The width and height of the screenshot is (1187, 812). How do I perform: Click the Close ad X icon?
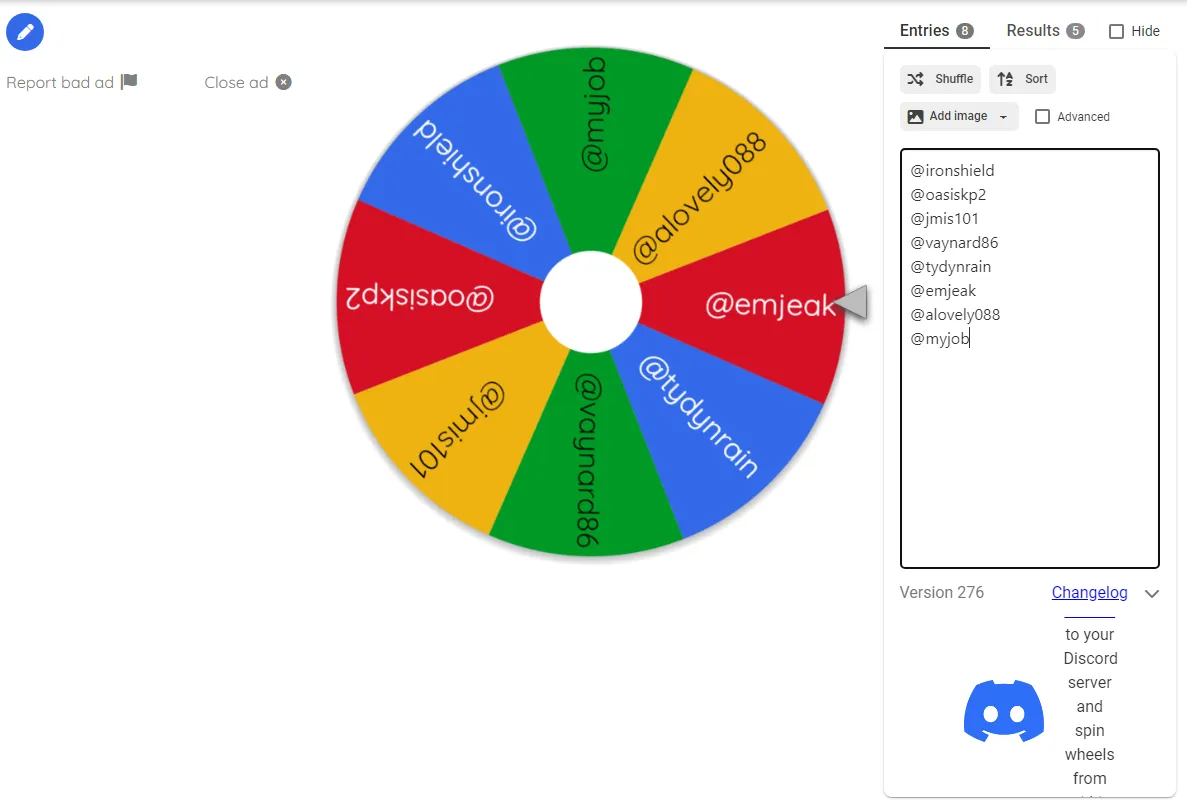pos(284,82)
